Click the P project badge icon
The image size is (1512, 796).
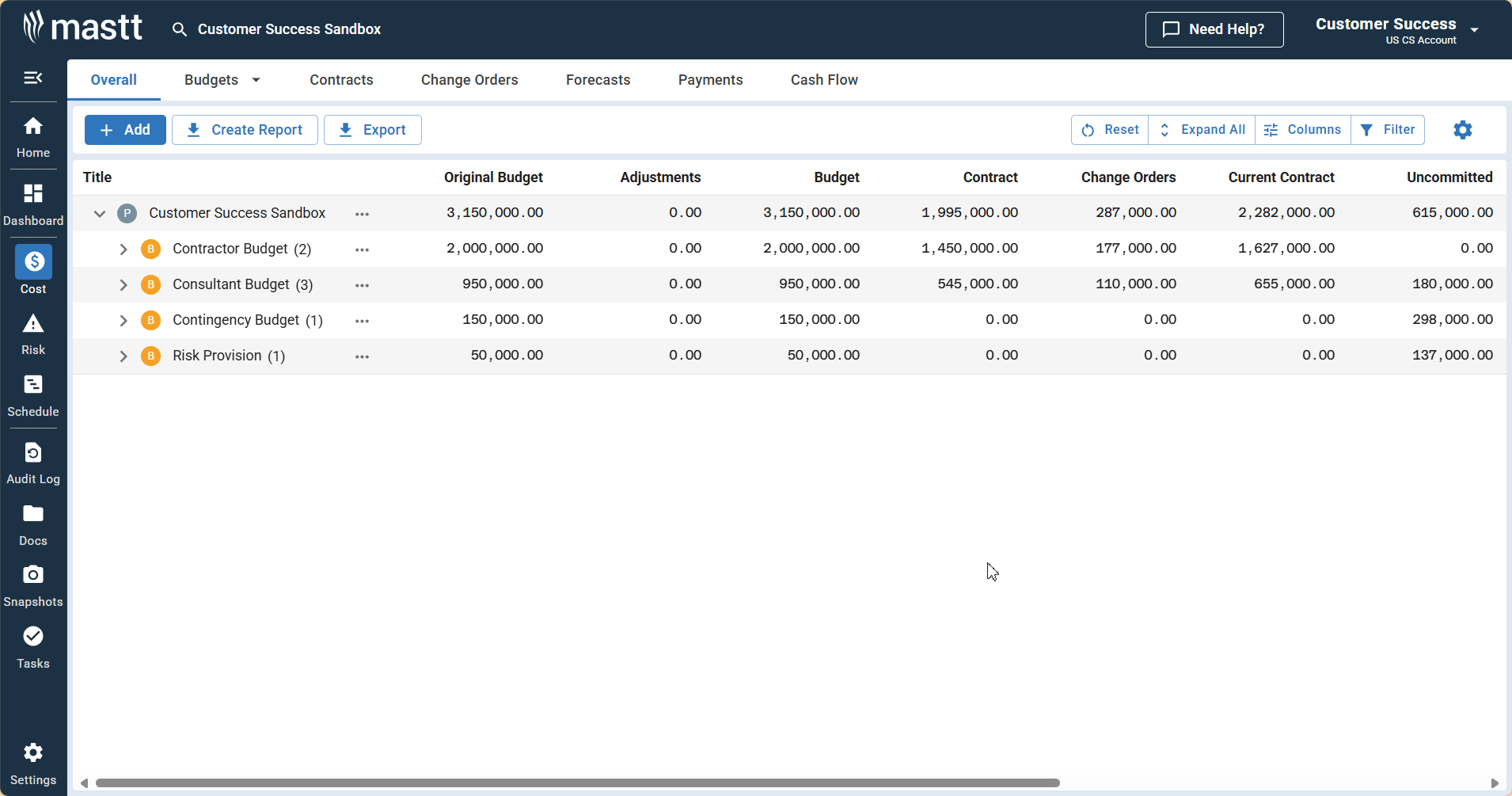click(x=127, y=213)
